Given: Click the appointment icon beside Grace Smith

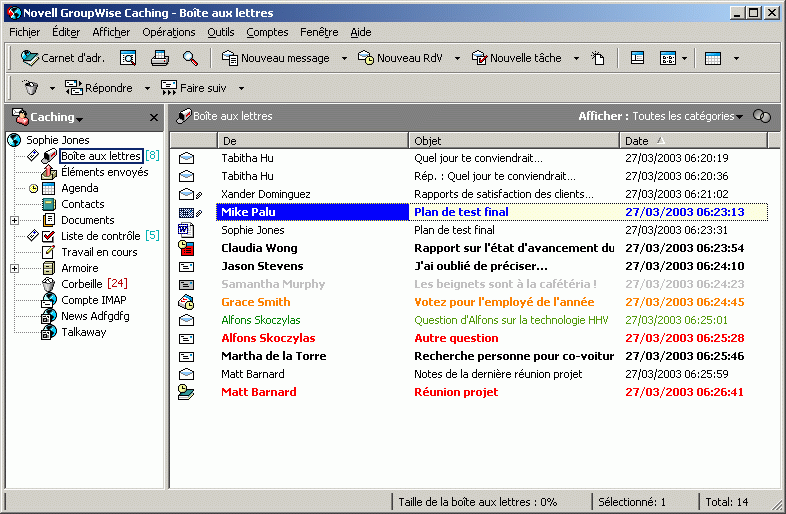Looking at the screenshot, I should pyautogui.click(x=186, y=302).
